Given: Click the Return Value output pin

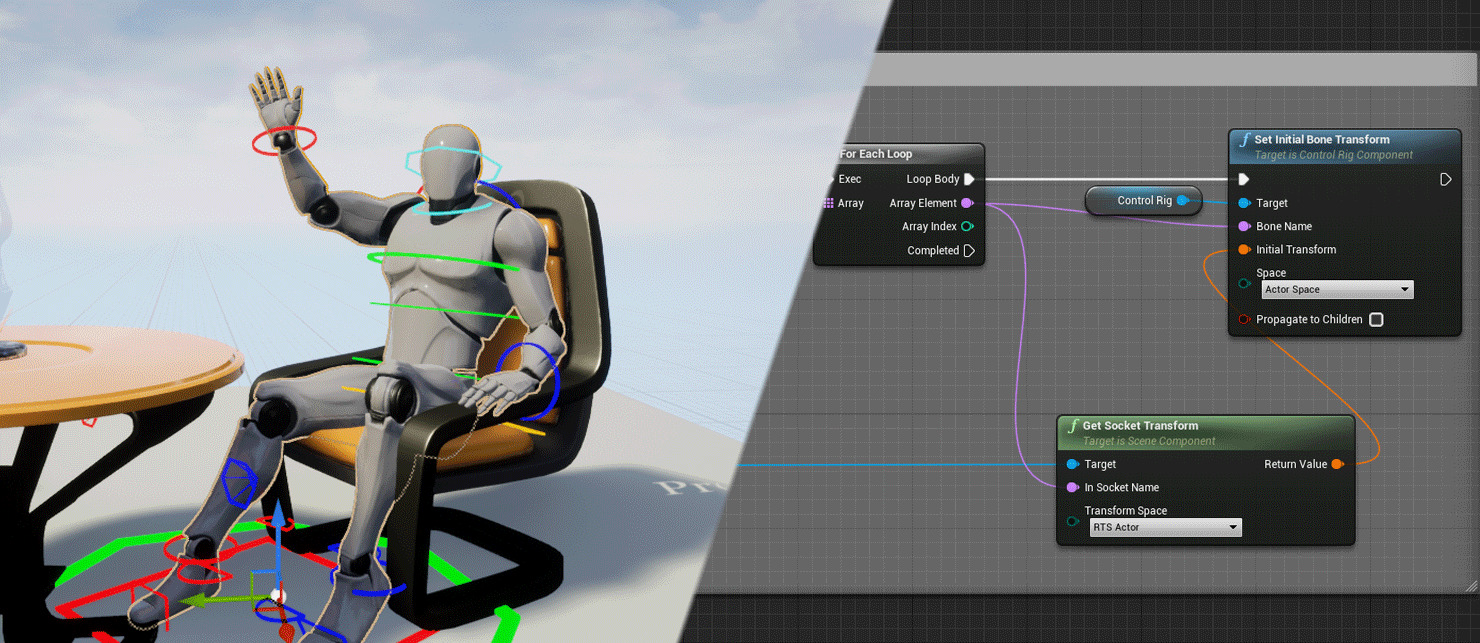Looking at the screenshot, I should (1338, 464).
